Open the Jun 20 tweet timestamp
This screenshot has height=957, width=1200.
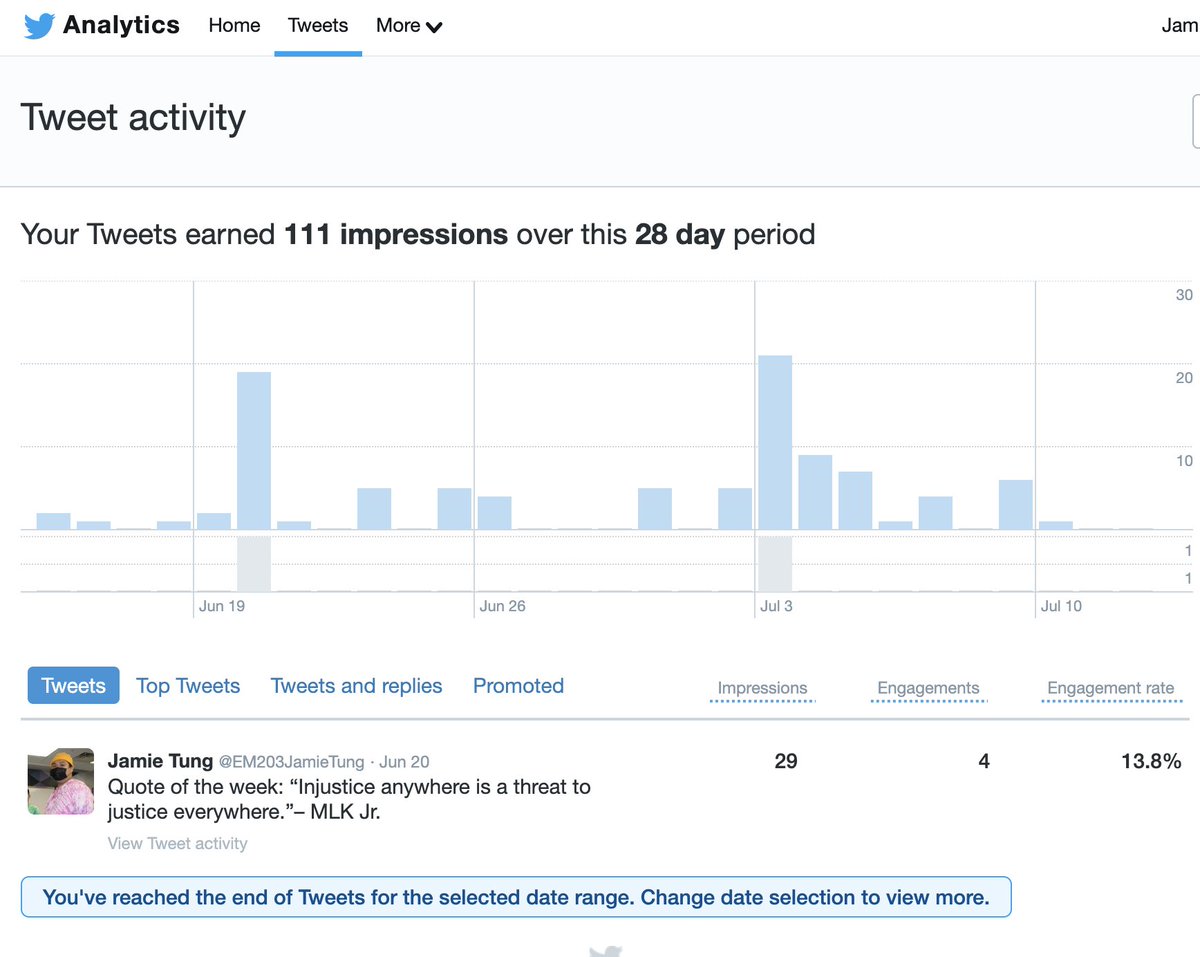[x=404, y=762]
